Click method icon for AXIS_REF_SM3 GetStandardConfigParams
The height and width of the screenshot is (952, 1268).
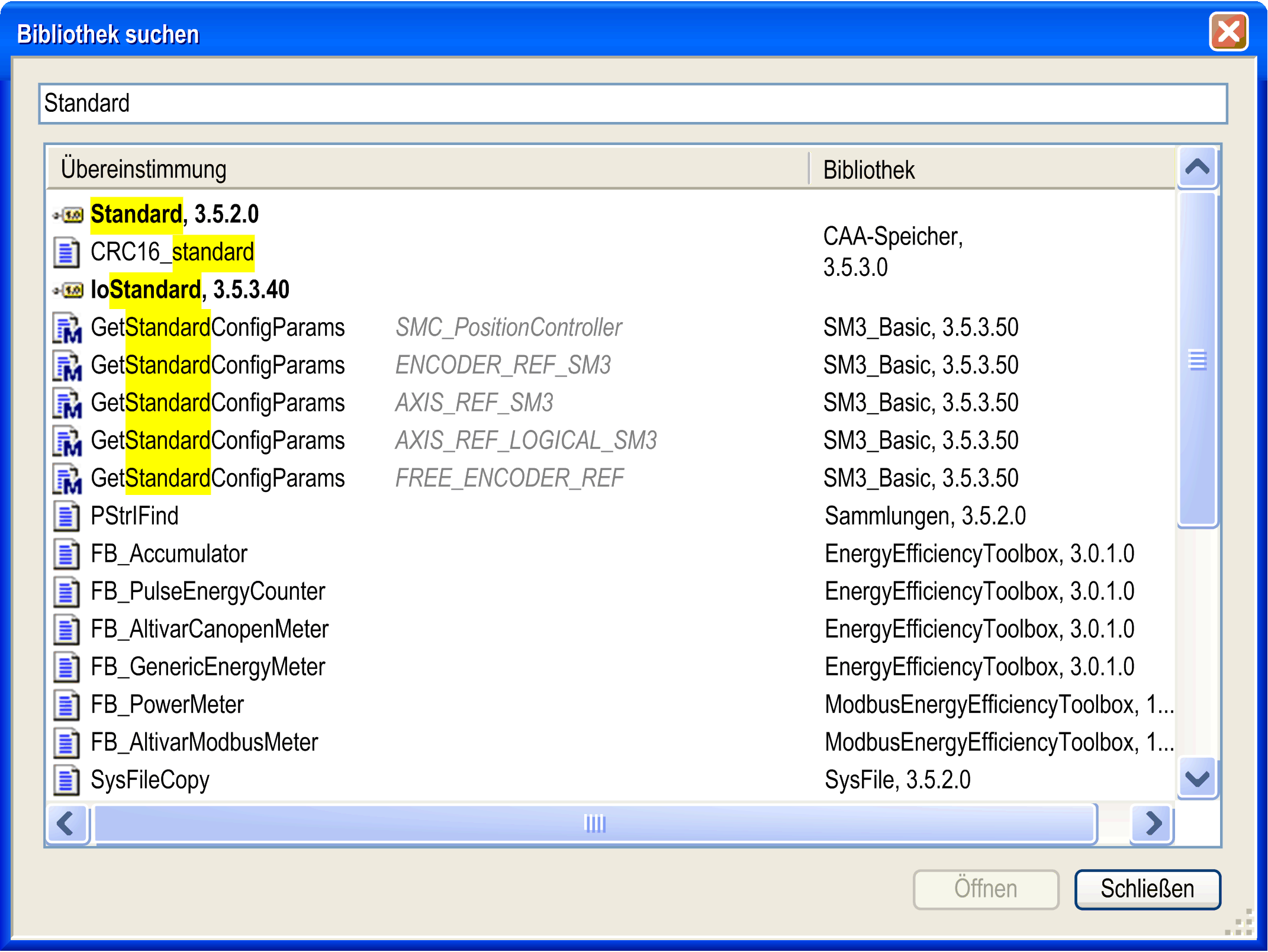tap(67, 404)
